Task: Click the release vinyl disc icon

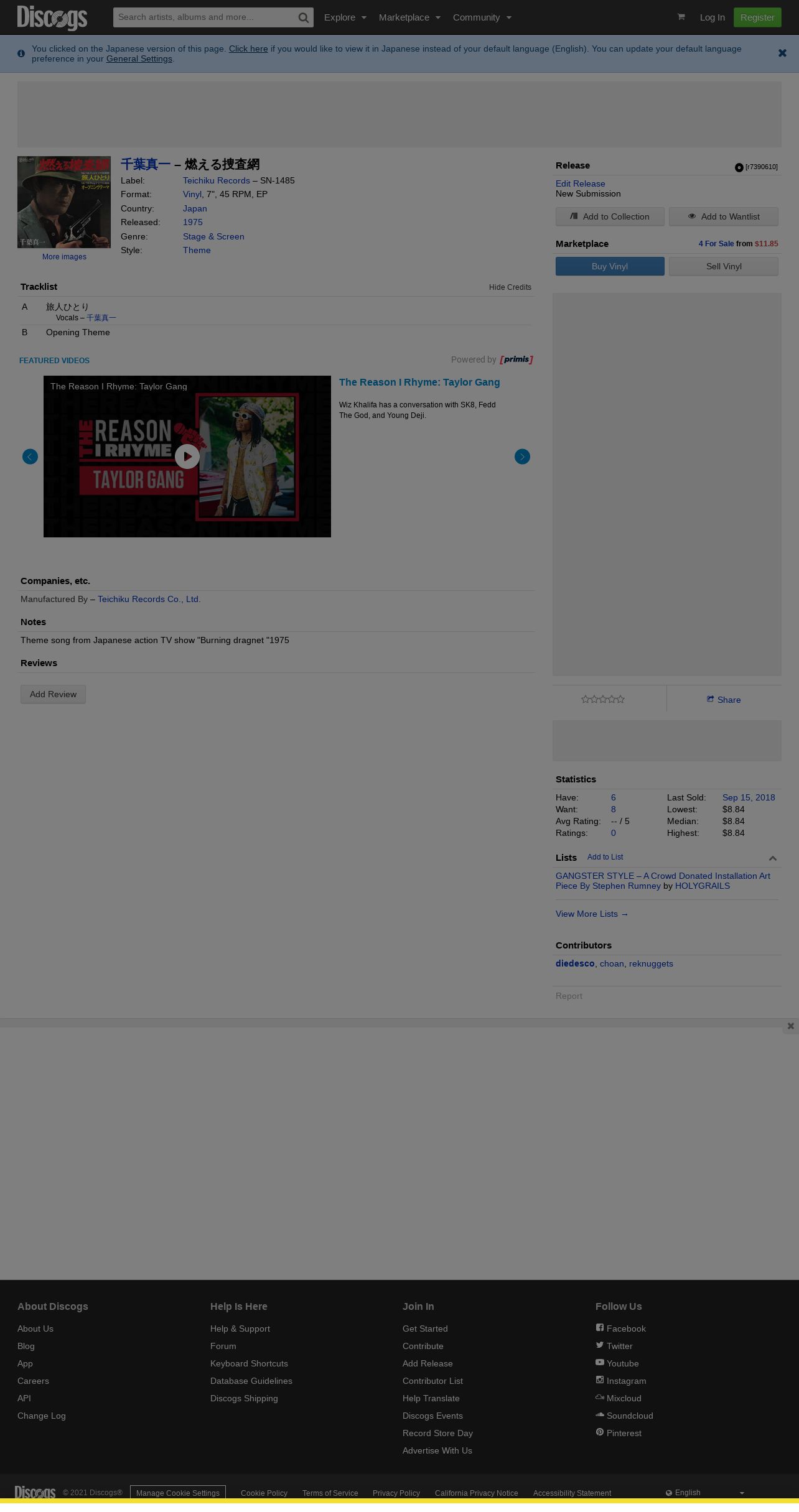Action: pos(739,167)
